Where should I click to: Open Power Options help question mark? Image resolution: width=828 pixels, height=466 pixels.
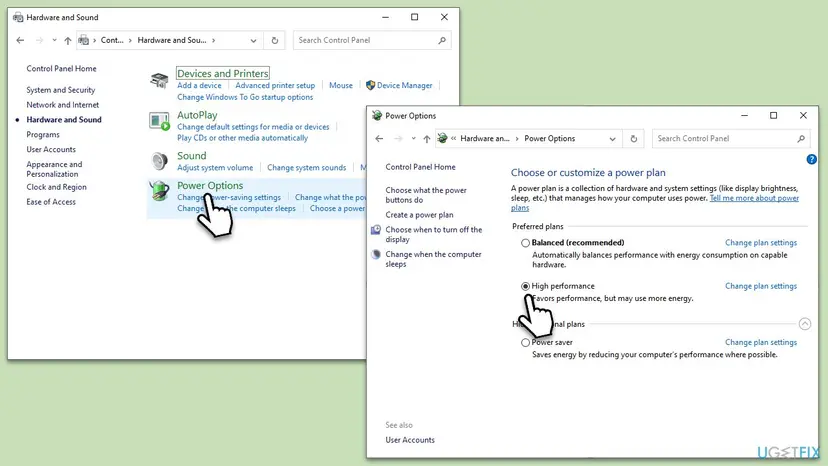812,159
